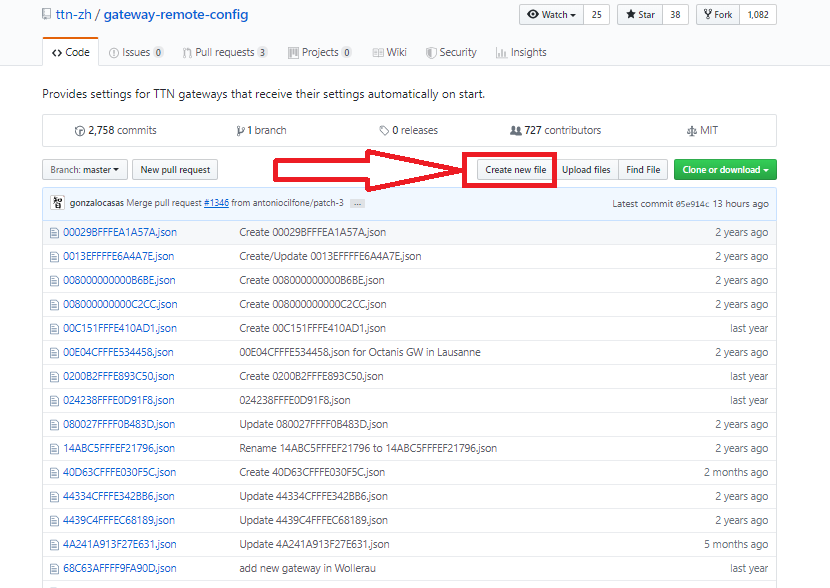Screen dimensions: 830x588
Task: Click file icon for 00029BFFFEA1A57A.json
Action: [x=54, y=233]
